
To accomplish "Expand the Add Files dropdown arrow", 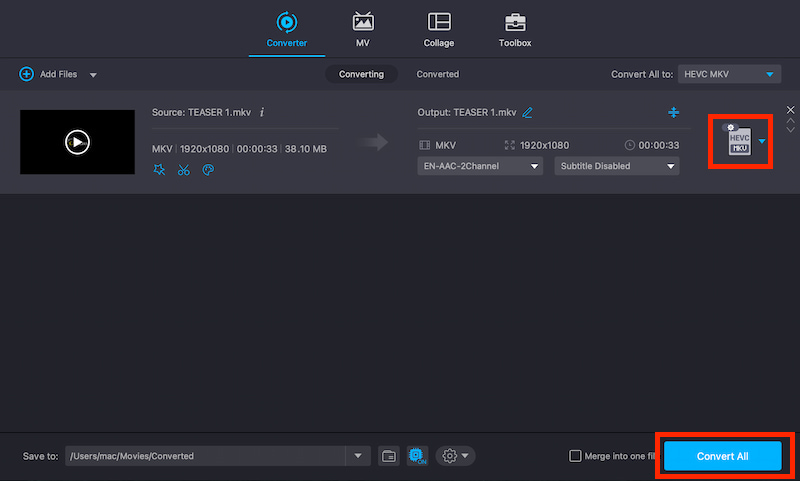I will [x=93, y=75].
